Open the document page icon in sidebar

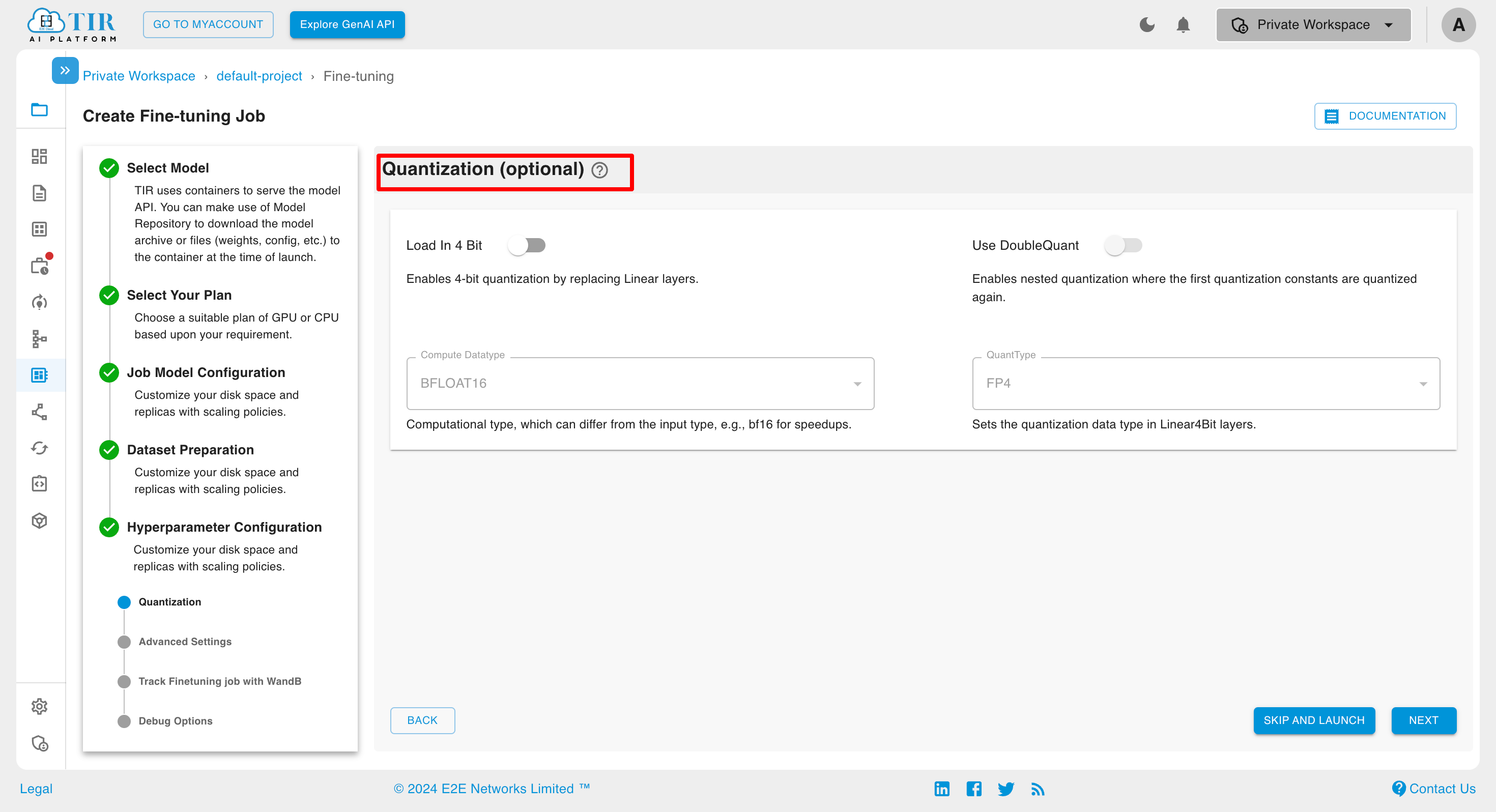pyautogui.click(x=40, y=193)
